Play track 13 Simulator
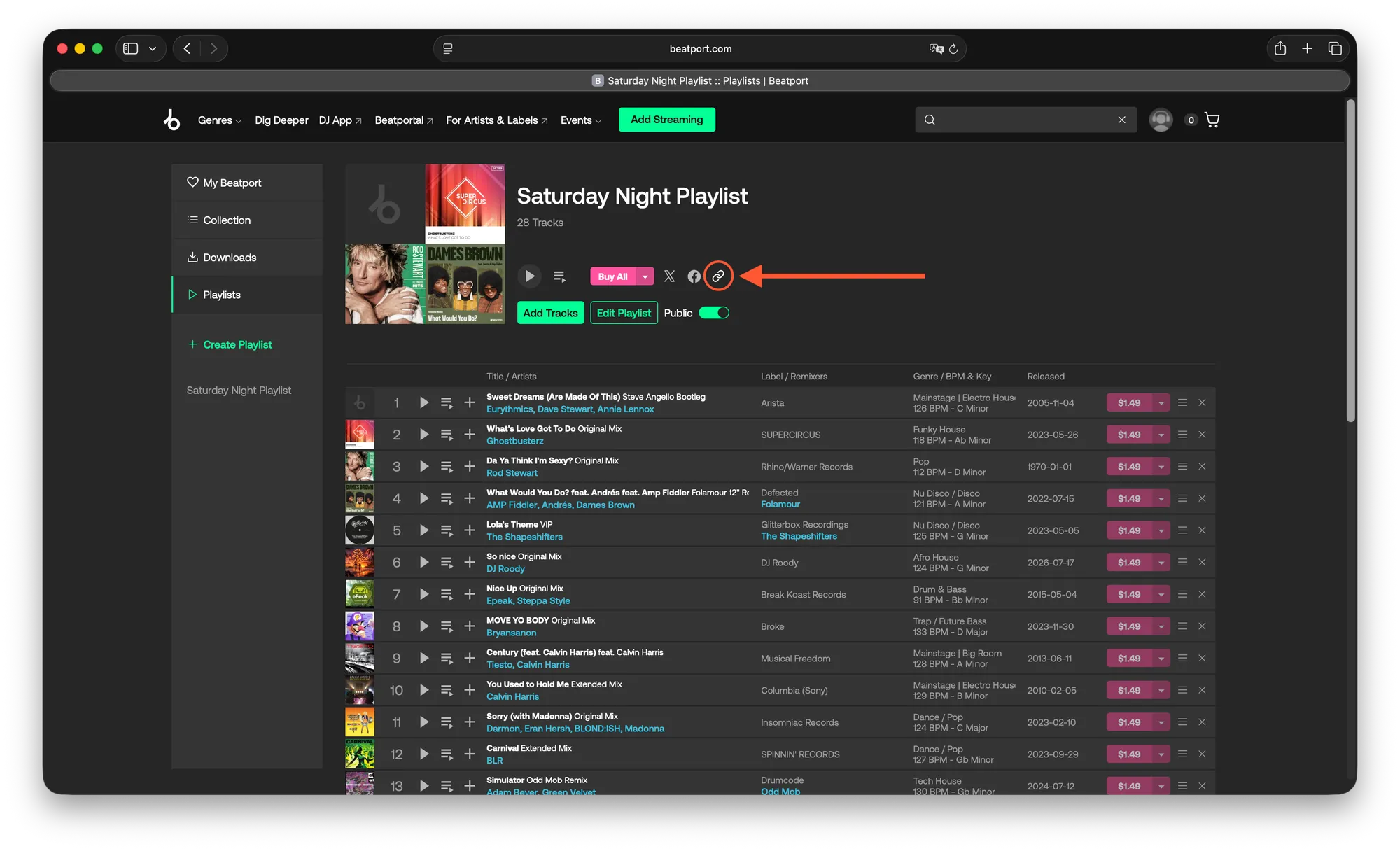1400x851 pixels. pyautogui.click(x=424, y=786)
